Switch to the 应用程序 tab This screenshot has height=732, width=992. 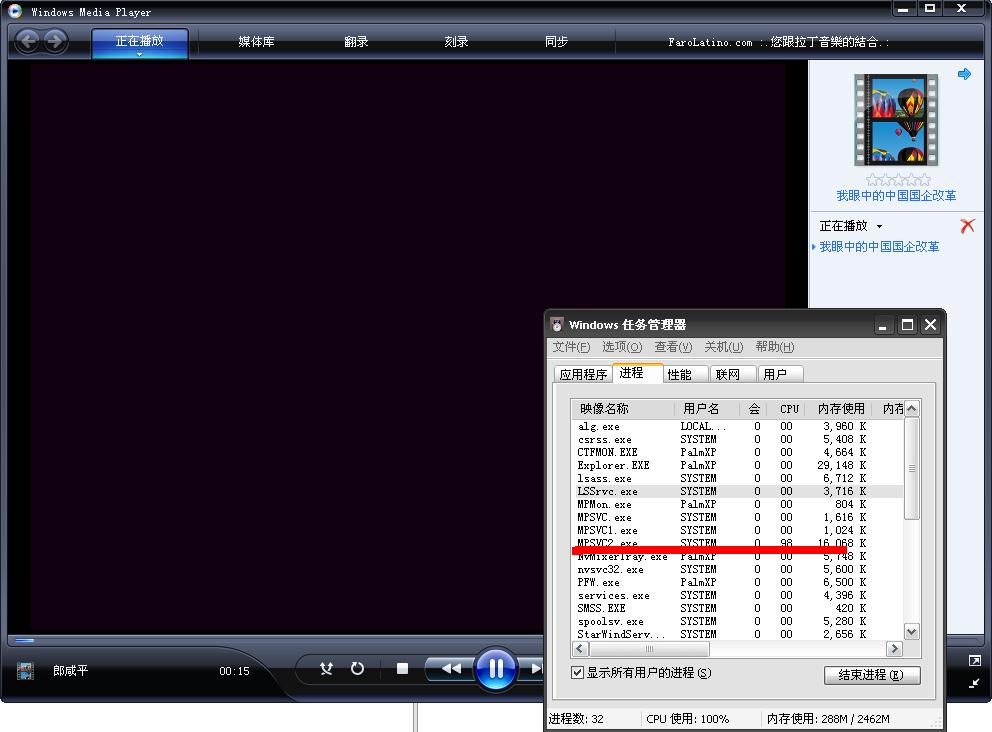[583, 375]
